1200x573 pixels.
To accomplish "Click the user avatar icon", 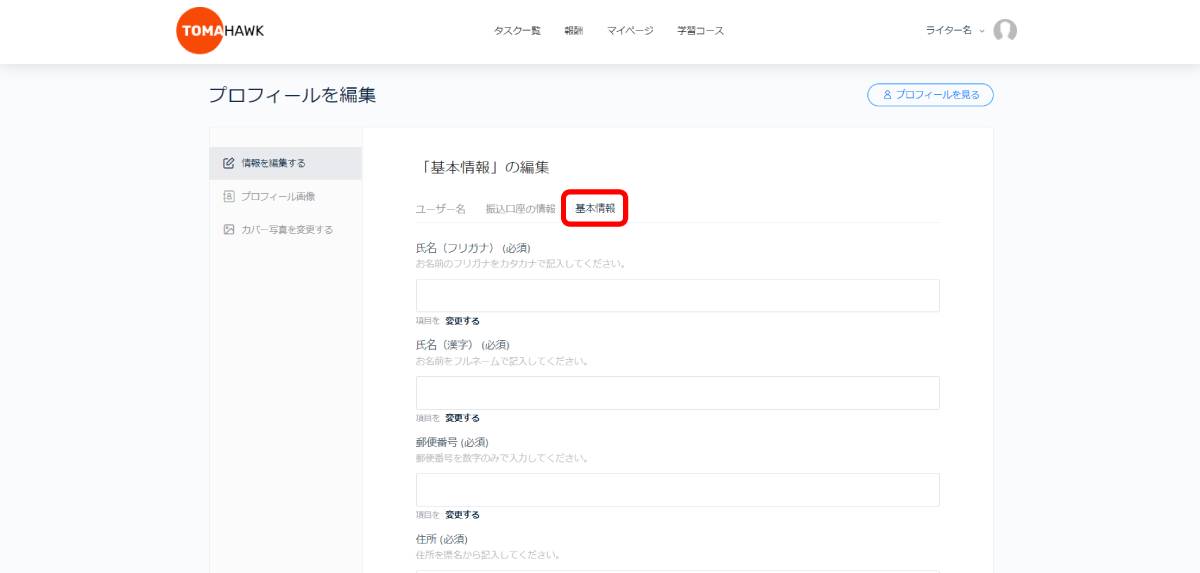I will click(1005, 31).
